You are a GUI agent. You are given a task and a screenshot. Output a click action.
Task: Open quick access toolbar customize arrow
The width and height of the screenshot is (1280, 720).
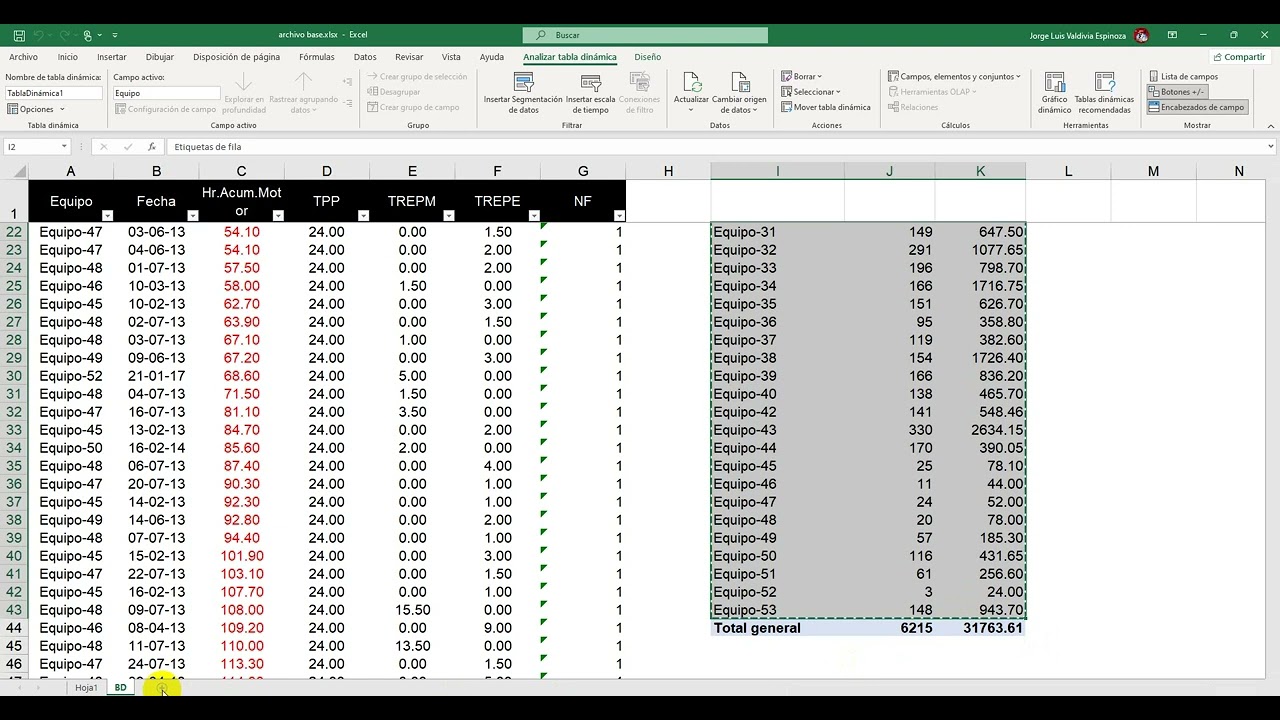coord(115,35)
